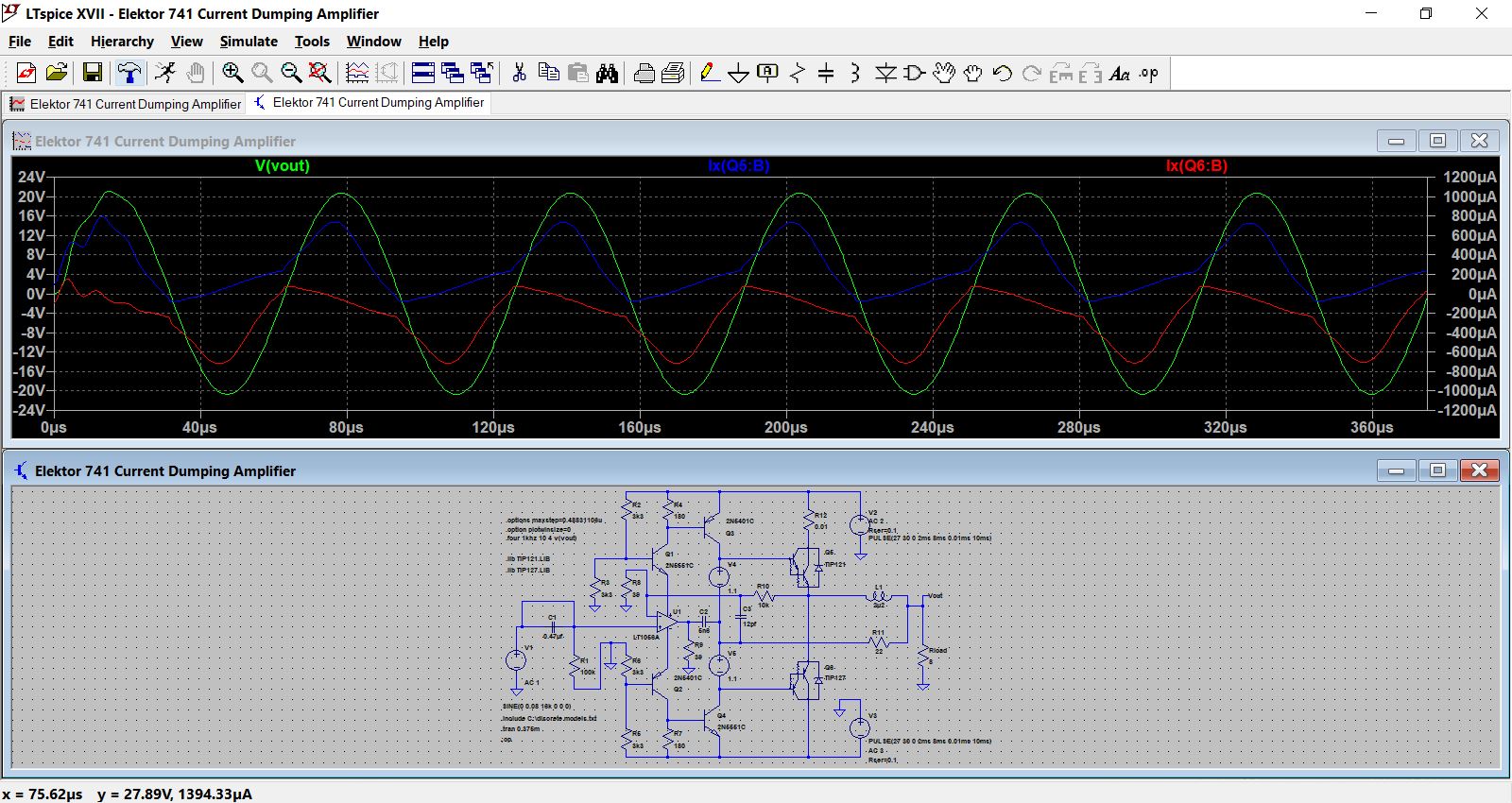The width and height of the screenshot is (1512, 803).
Task: Cut with the scissors icon
Action: point(519,73)
